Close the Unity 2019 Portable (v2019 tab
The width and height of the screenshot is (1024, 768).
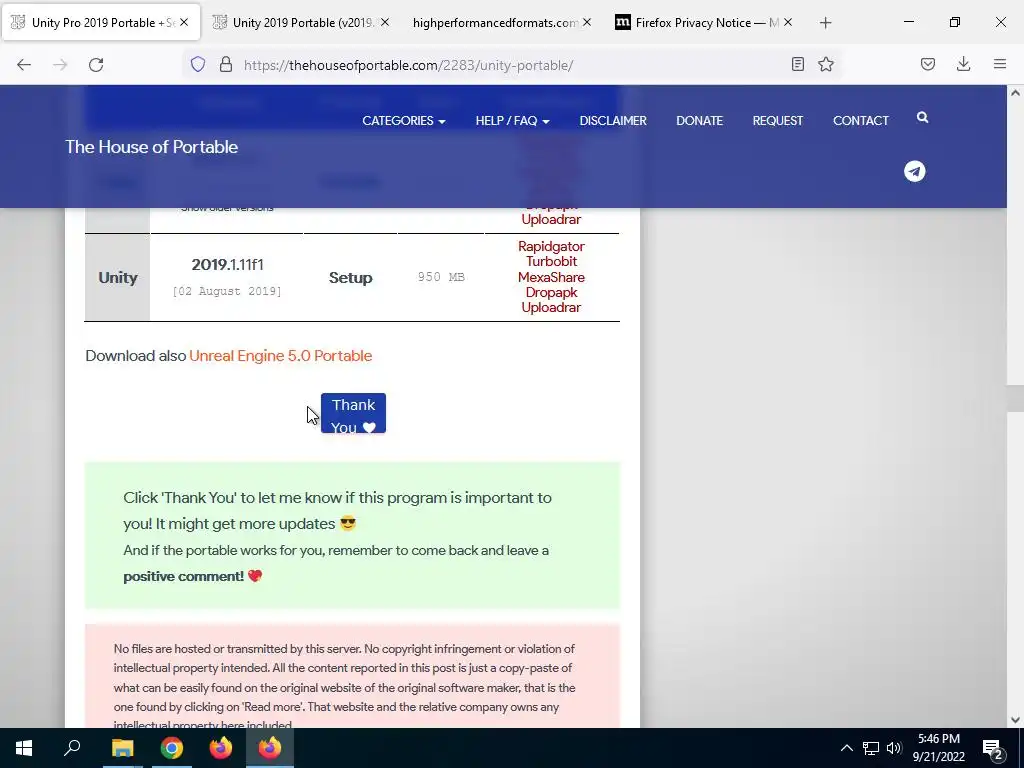click(385, 22)
